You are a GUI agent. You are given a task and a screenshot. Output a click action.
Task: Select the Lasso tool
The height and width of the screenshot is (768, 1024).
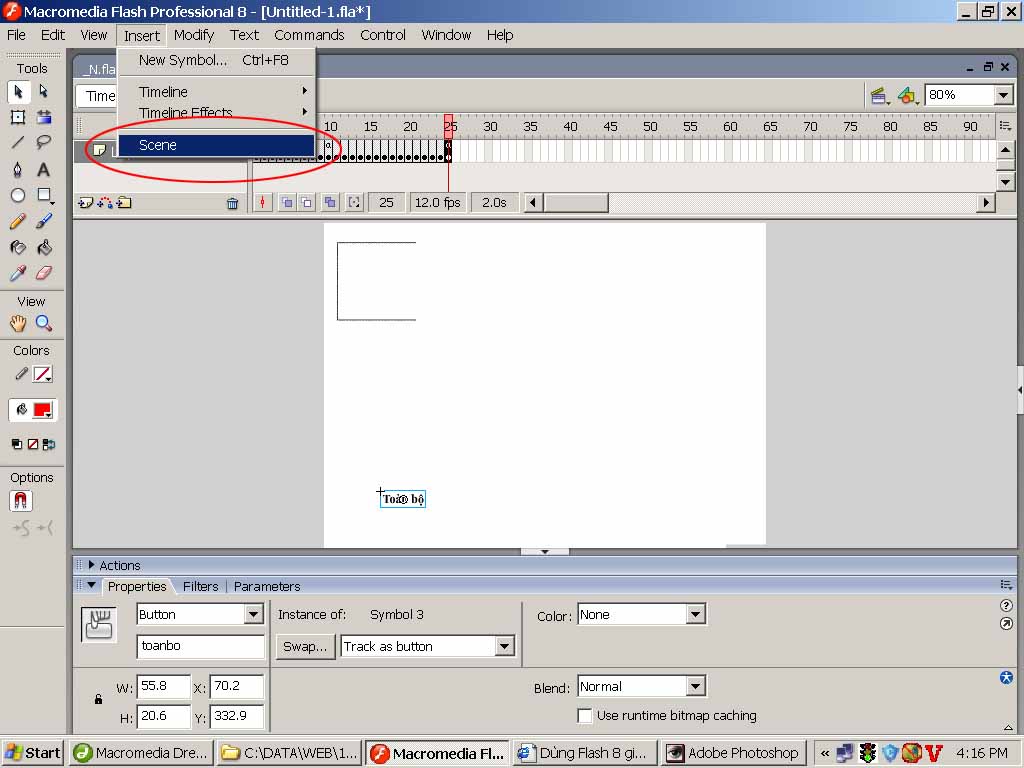(44, 143)
